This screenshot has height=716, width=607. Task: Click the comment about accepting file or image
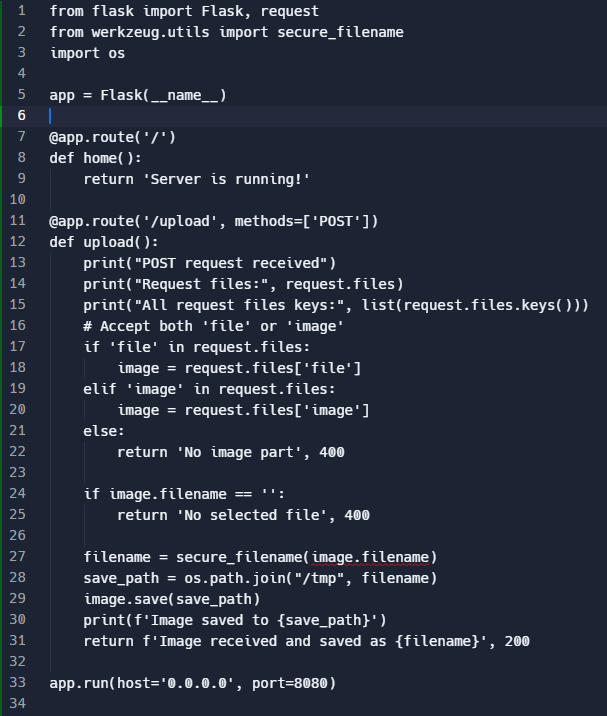(x=214, y=326)
